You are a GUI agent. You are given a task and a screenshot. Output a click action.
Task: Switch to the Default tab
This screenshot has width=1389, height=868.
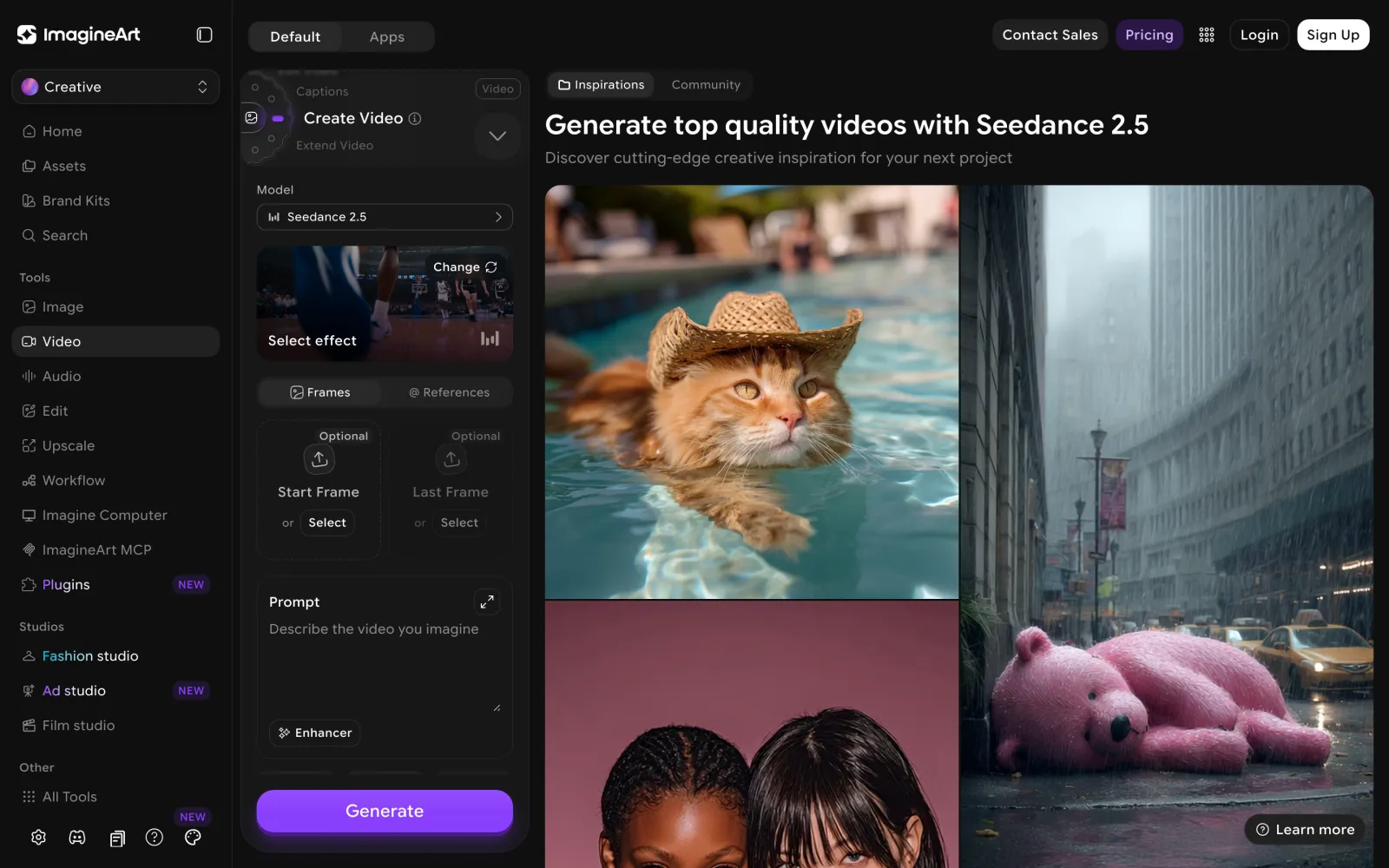[295, 36]
